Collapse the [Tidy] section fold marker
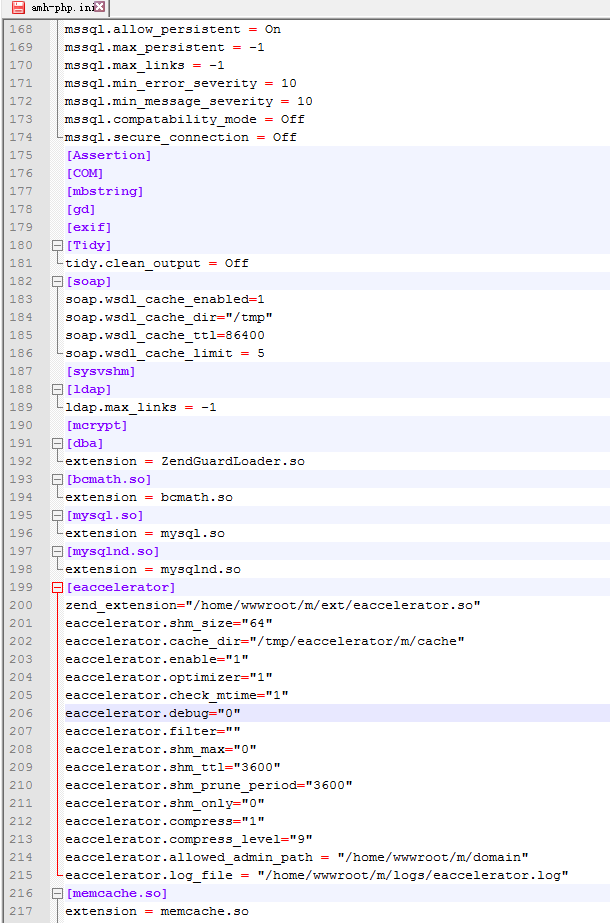The image size is (610, 923). click(x=57, y=246)
